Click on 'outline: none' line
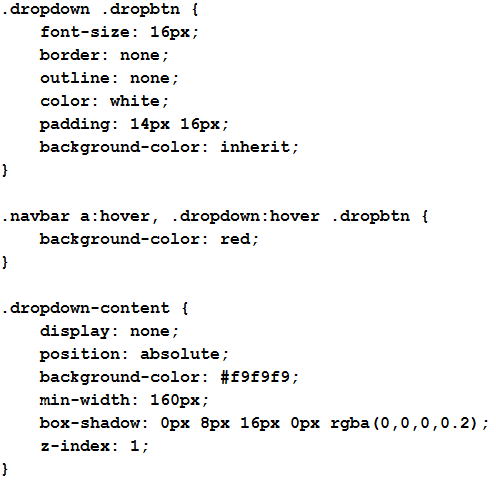Image resolution: width=496 pixels, height=489 pixels. click(x=109, y=78)
